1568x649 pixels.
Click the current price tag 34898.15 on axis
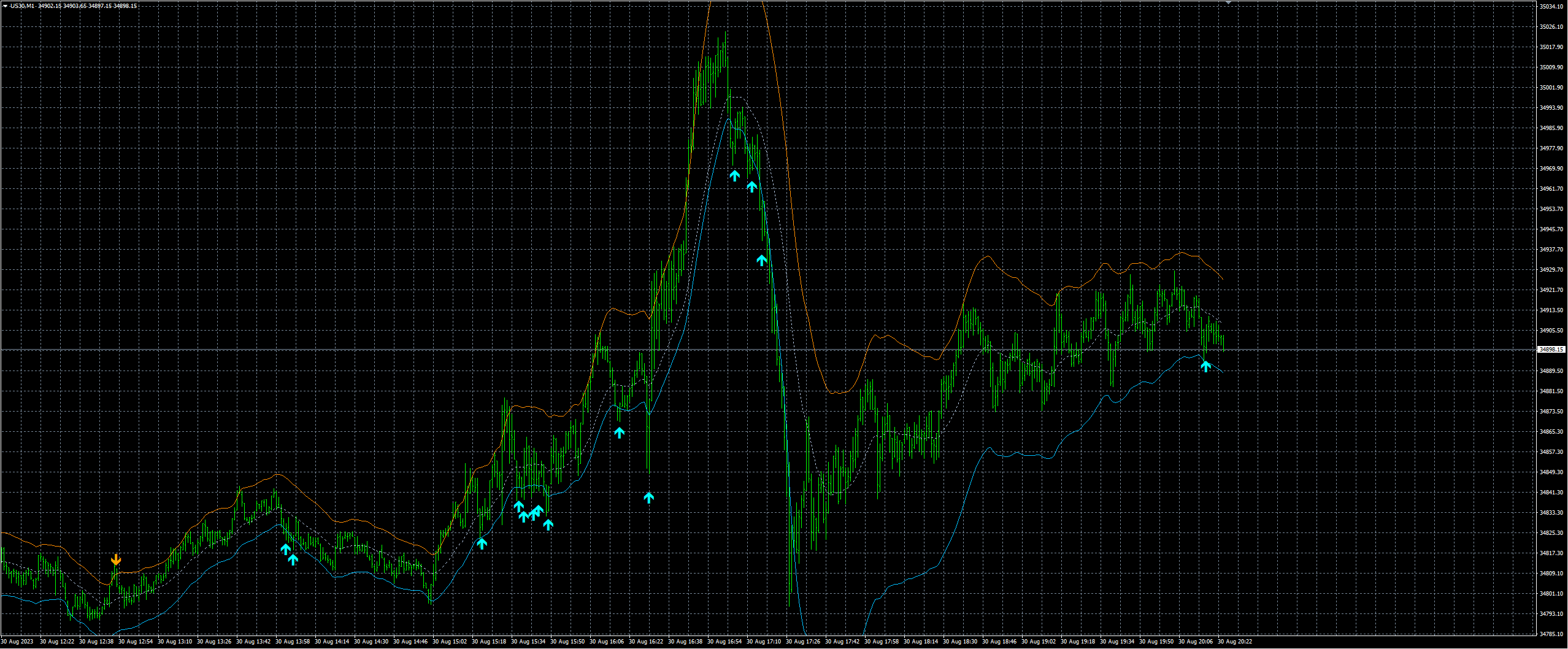1551,350
